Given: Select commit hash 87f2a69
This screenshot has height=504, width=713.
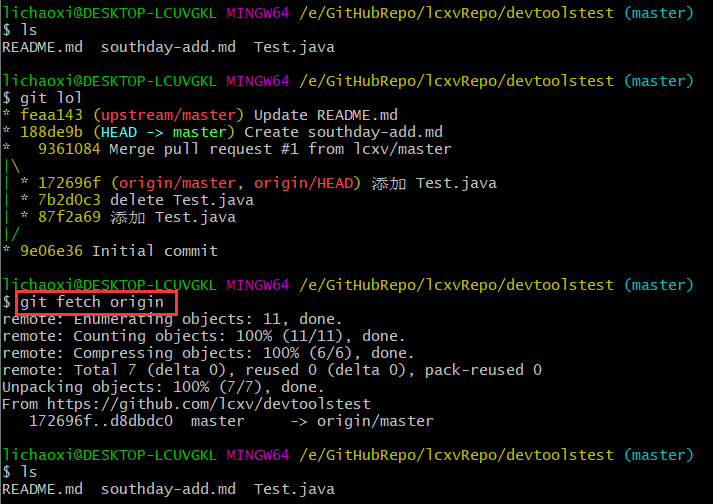Looking at the screenshot, I should 69,217.
